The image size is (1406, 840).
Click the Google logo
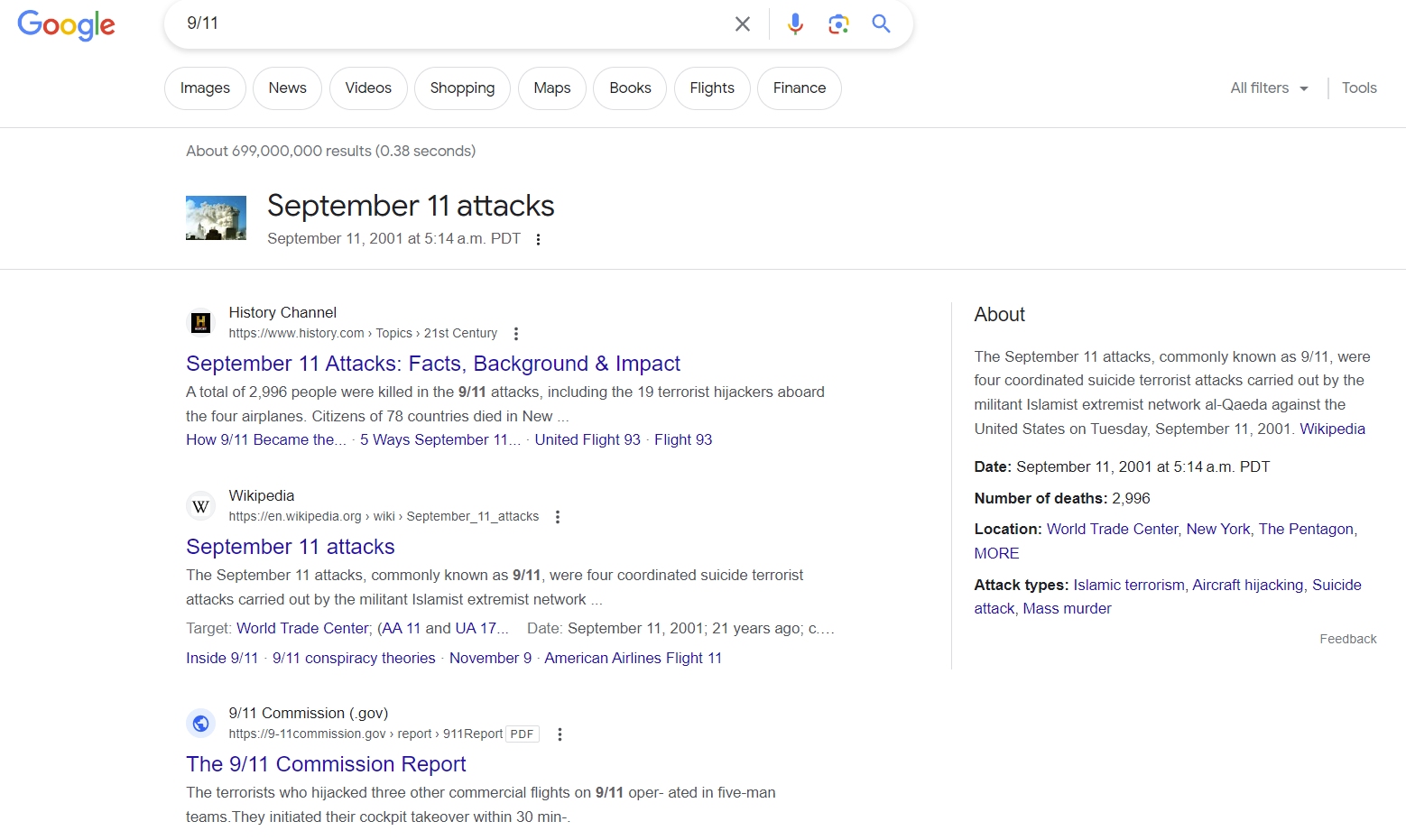tap(66, 25)
